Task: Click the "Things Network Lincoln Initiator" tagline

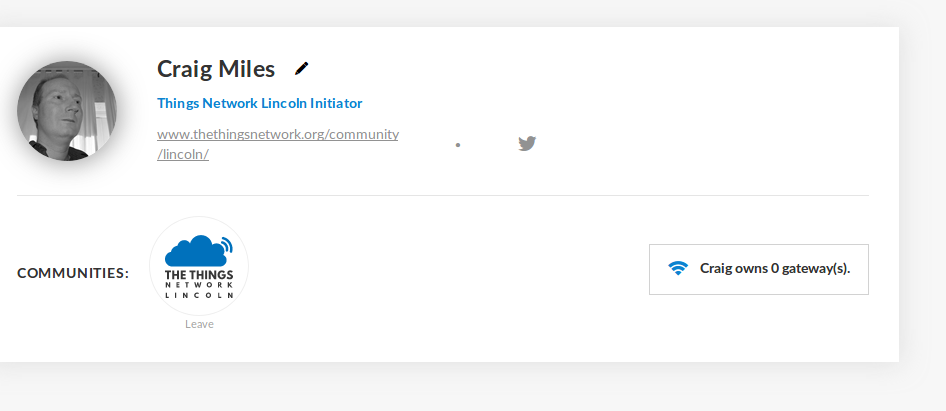Action: (x=259, y=103)
